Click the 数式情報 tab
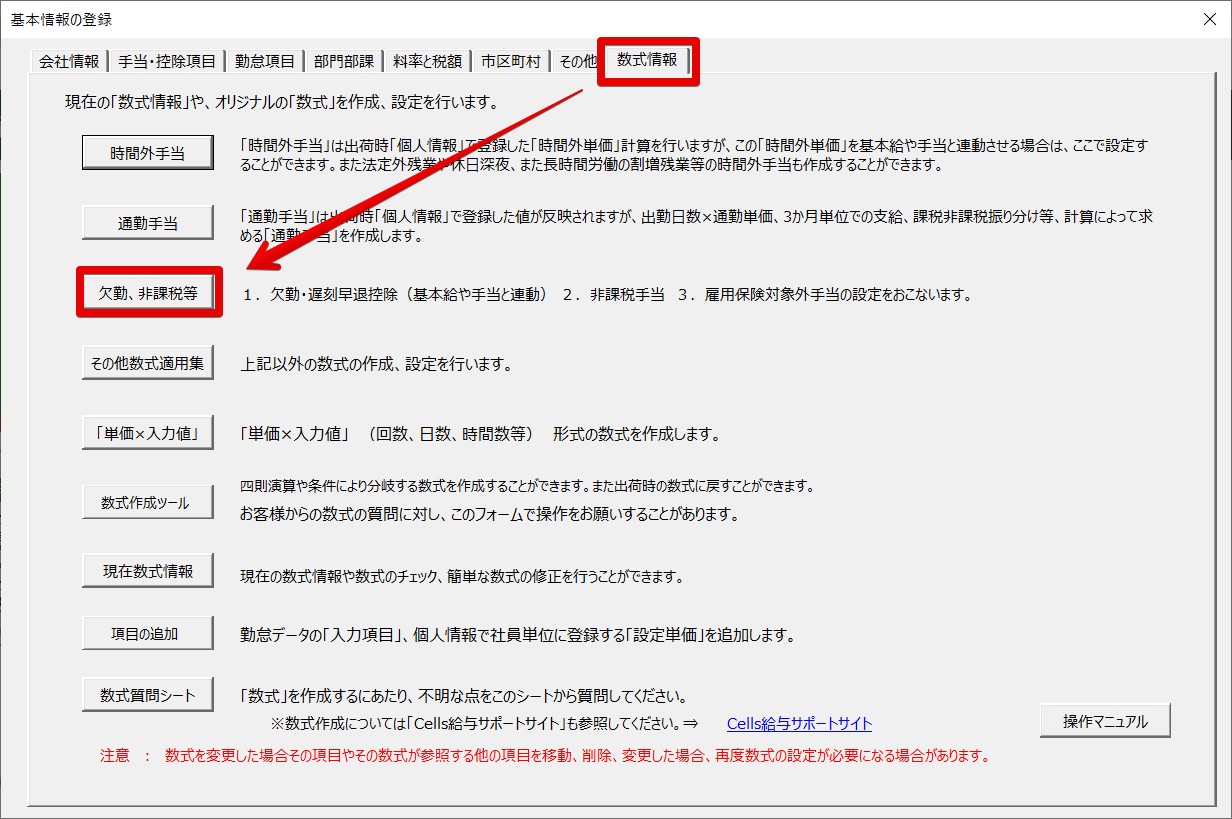1232x819 pixels. tap(647, 60)
